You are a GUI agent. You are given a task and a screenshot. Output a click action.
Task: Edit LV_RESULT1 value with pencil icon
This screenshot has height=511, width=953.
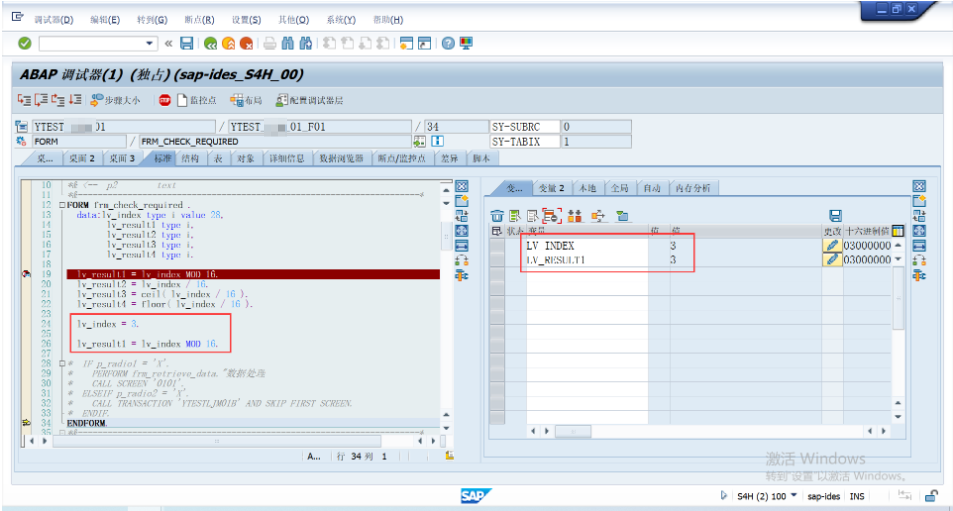832,259
